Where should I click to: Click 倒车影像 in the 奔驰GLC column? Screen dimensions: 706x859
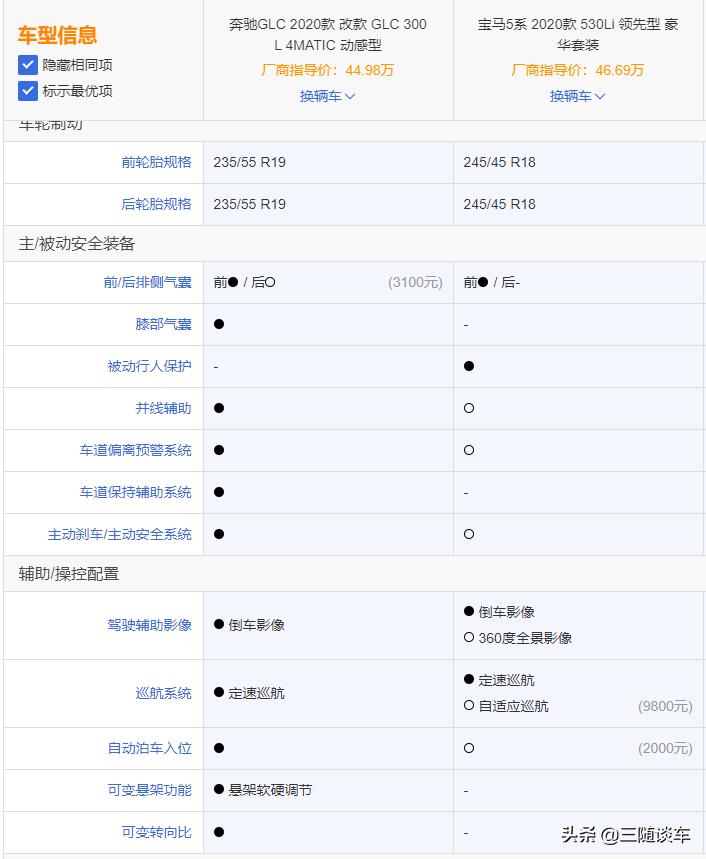pyautogui.click(x=256, y=625)
